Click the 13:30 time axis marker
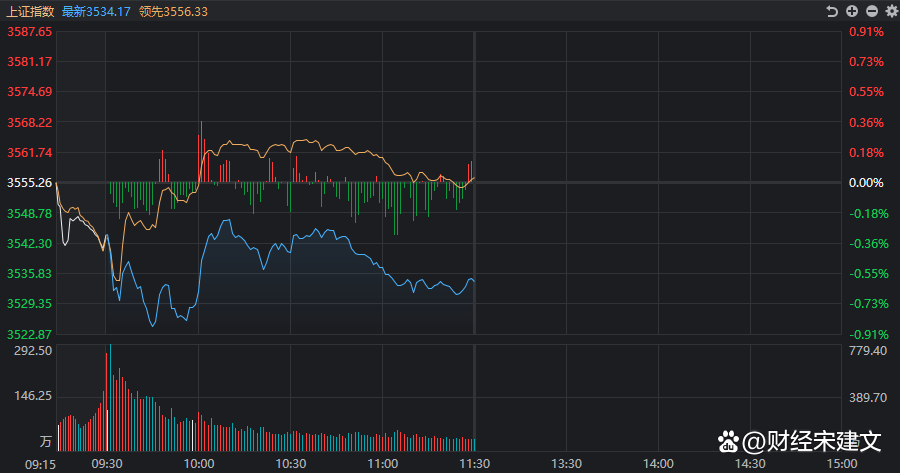This screenshot has height=473, width=900. pyautogui.click(x=566, y=464)
